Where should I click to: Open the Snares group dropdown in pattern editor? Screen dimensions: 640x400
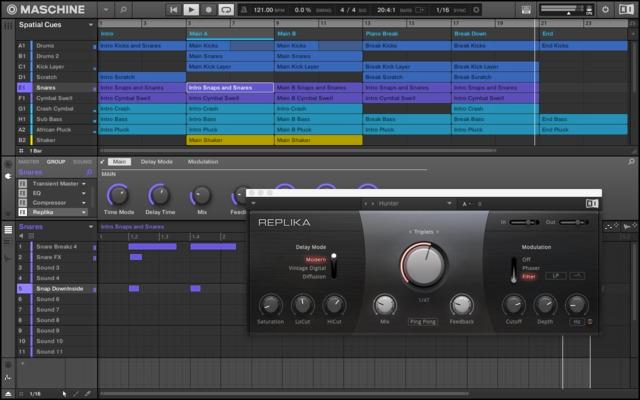pyautogui.click(x=91, y=227)
